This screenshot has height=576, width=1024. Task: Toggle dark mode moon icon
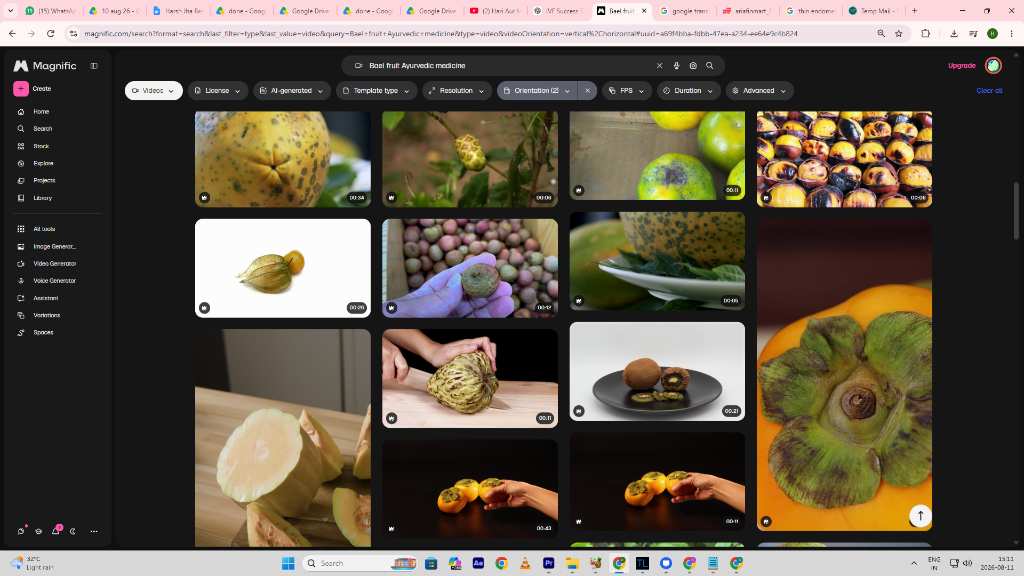tap(73, 531)
